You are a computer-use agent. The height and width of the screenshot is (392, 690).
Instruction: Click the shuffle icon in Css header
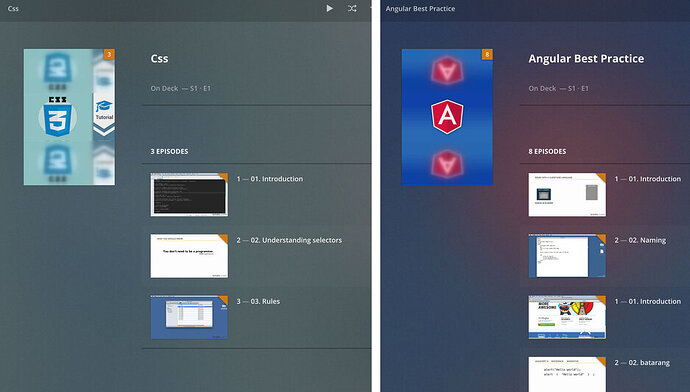coord(352,8)
